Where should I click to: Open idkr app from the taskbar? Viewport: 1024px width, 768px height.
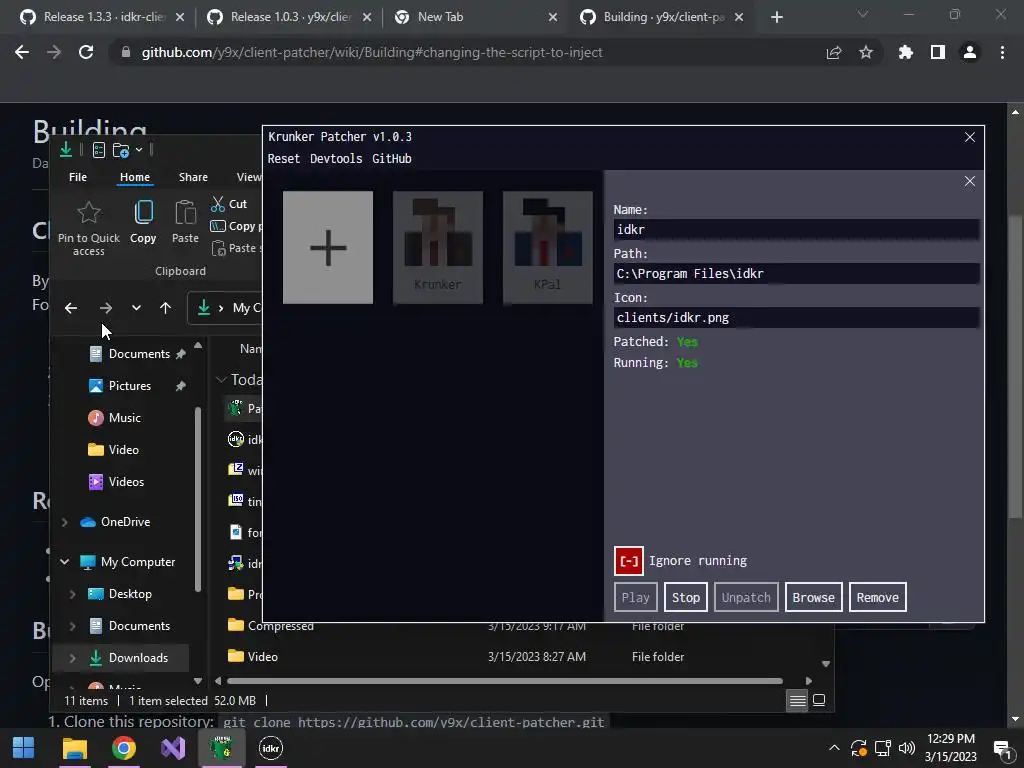point(270,748)
